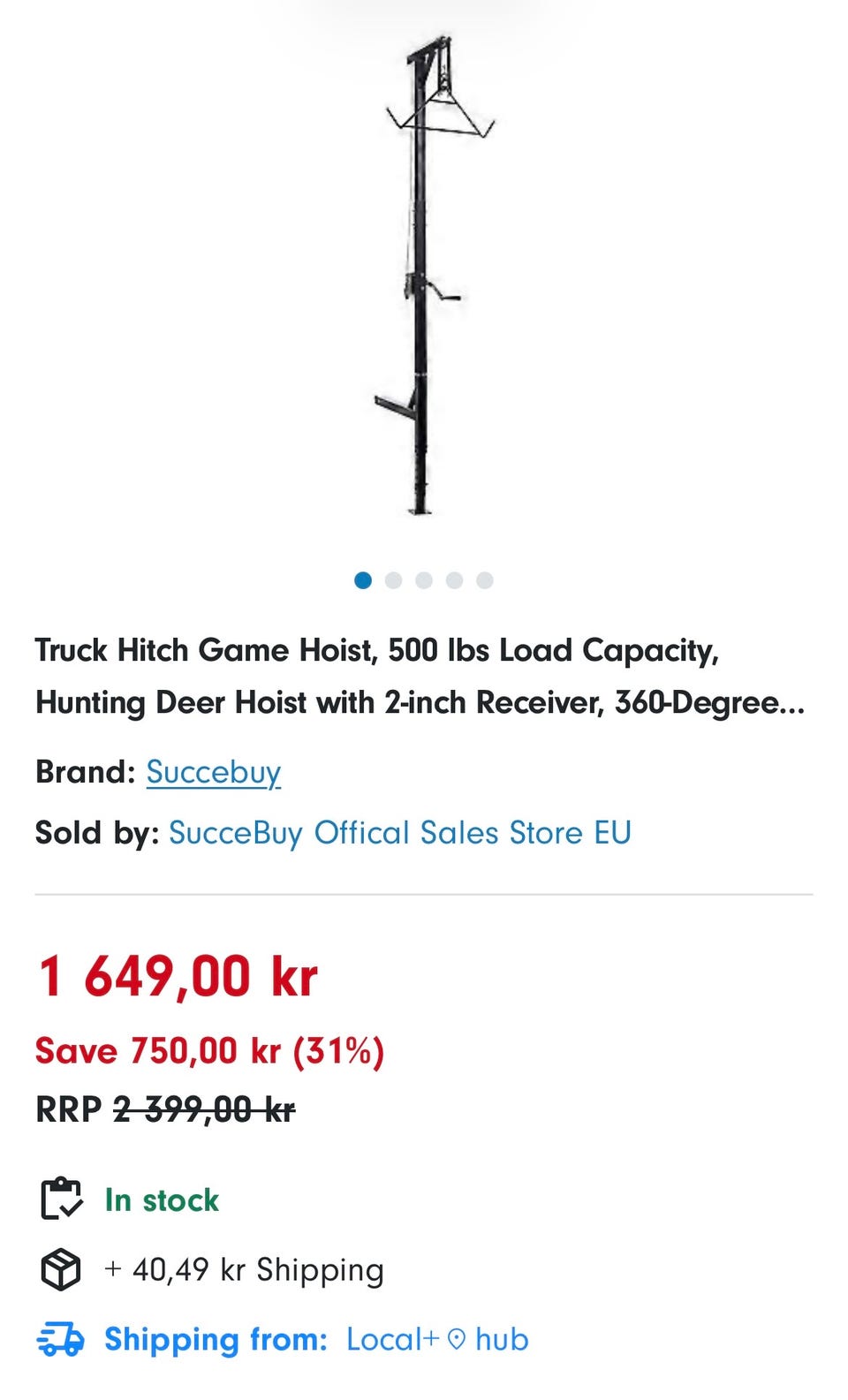Viewport: 848px width, 1400px height.
Task: Switch to the second carousel dot
Action: (394, 580)
